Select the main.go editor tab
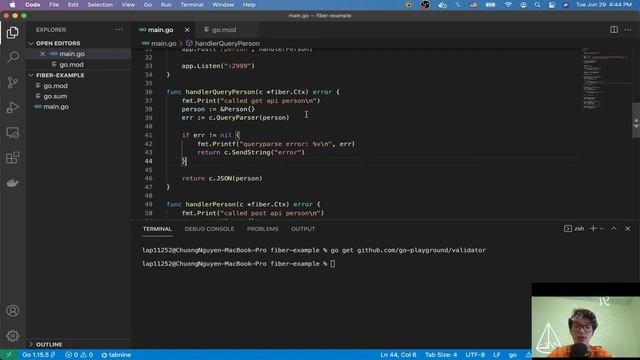Viewport: 640px width, 360px height. [x=160, y=30]
